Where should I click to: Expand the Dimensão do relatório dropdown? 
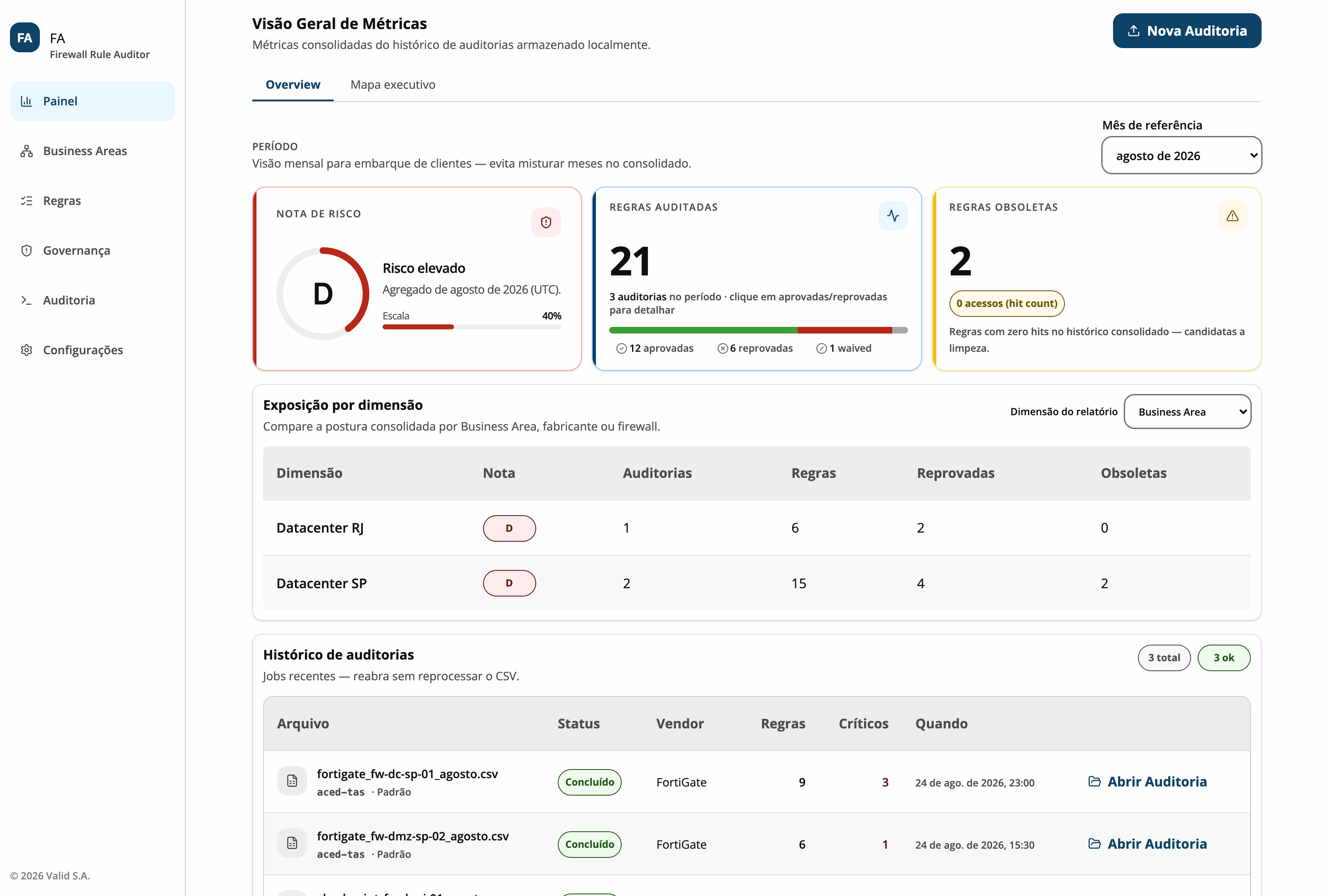pos(1187,412)
